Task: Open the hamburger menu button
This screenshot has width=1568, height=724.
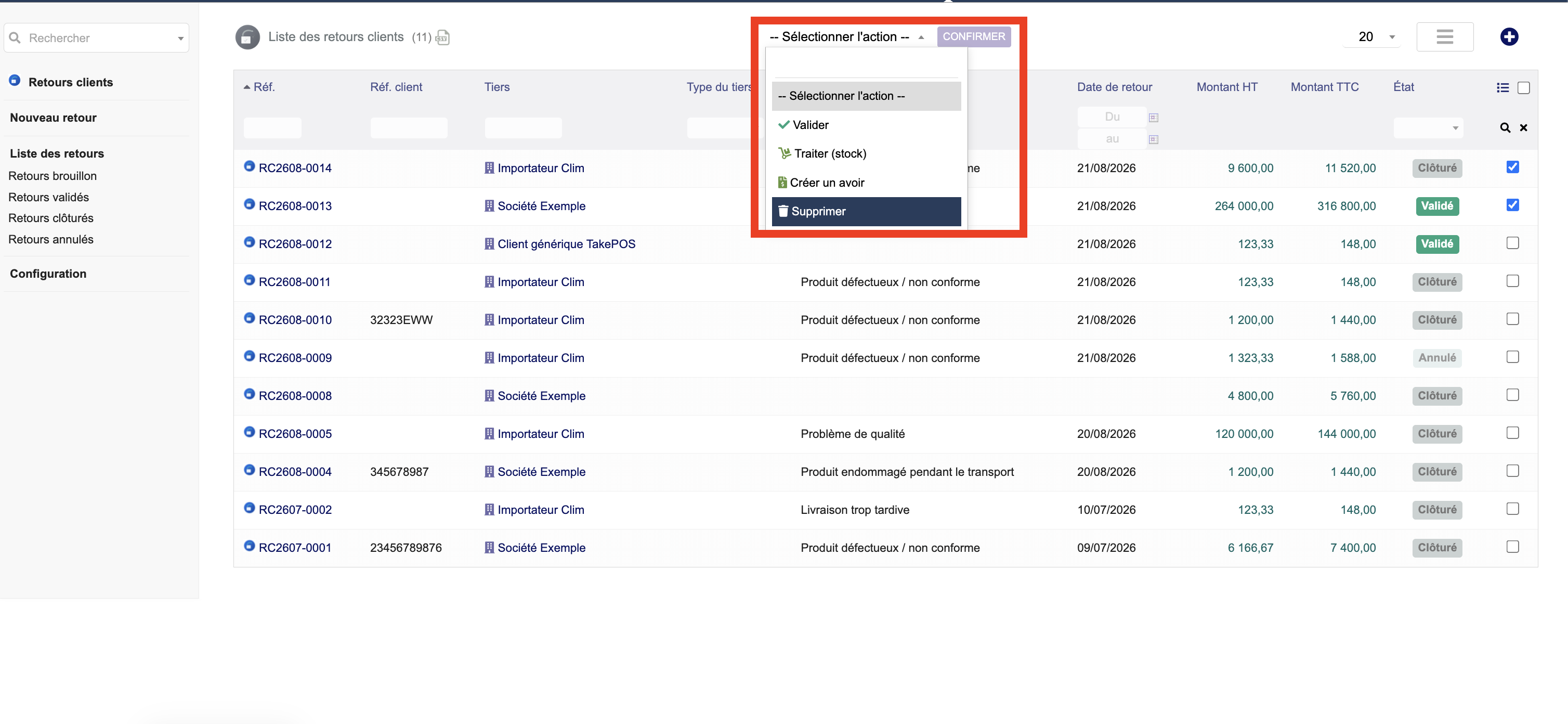Action: point(1444,36)
